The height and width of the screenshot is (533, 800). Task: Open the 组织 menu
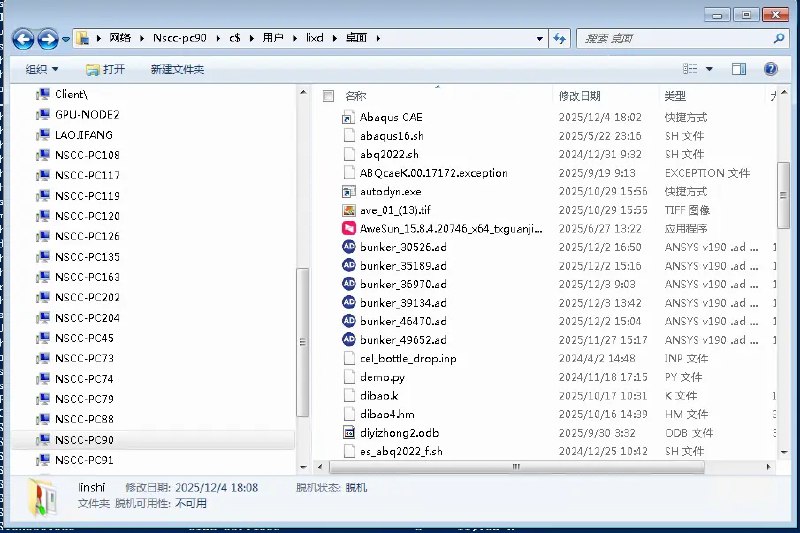(x=42, y=69)
